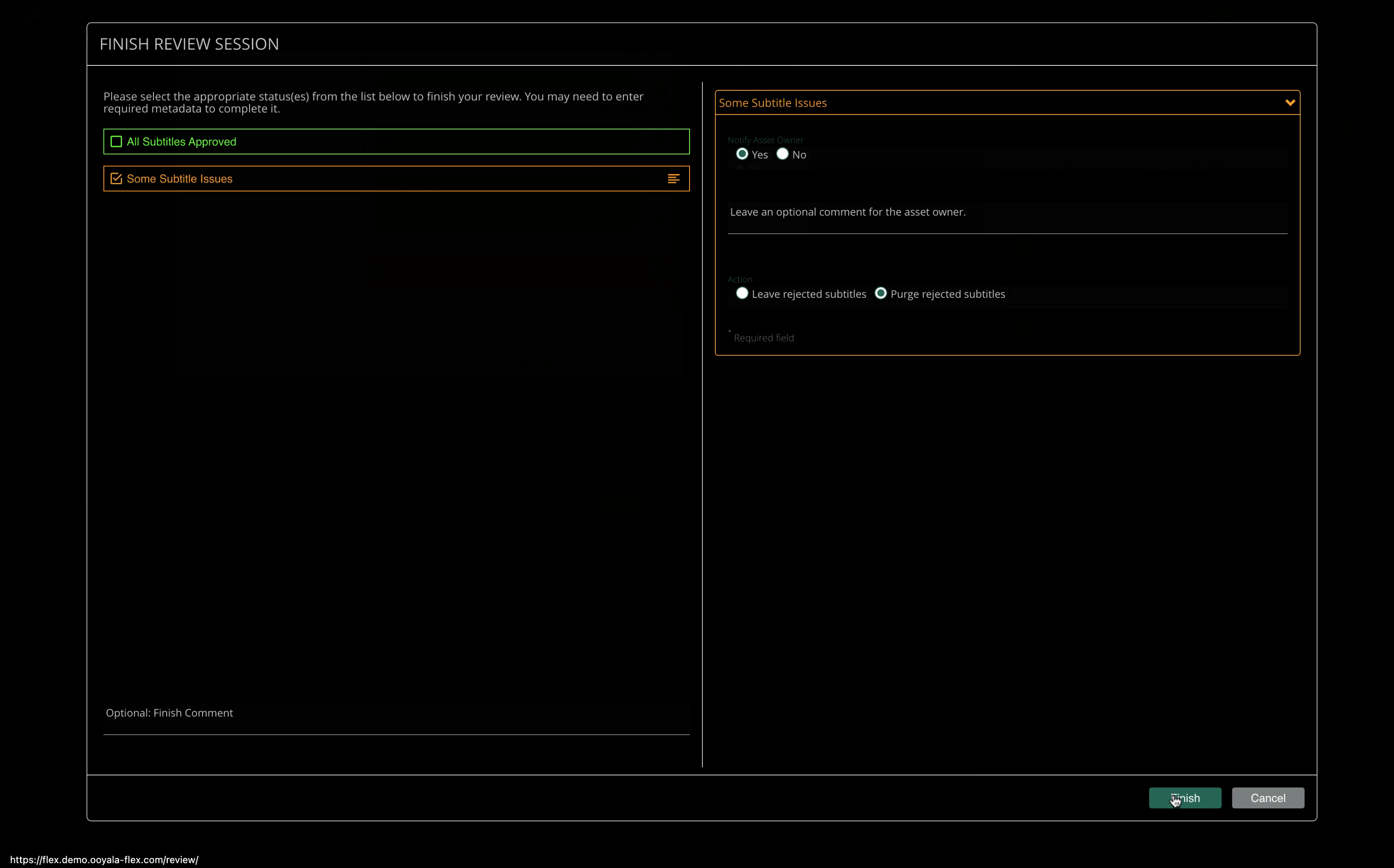Click the Some Subtitle Issues panel header title
The height and width of the screenshot is (868, 1394).
[x=772, y=103]
